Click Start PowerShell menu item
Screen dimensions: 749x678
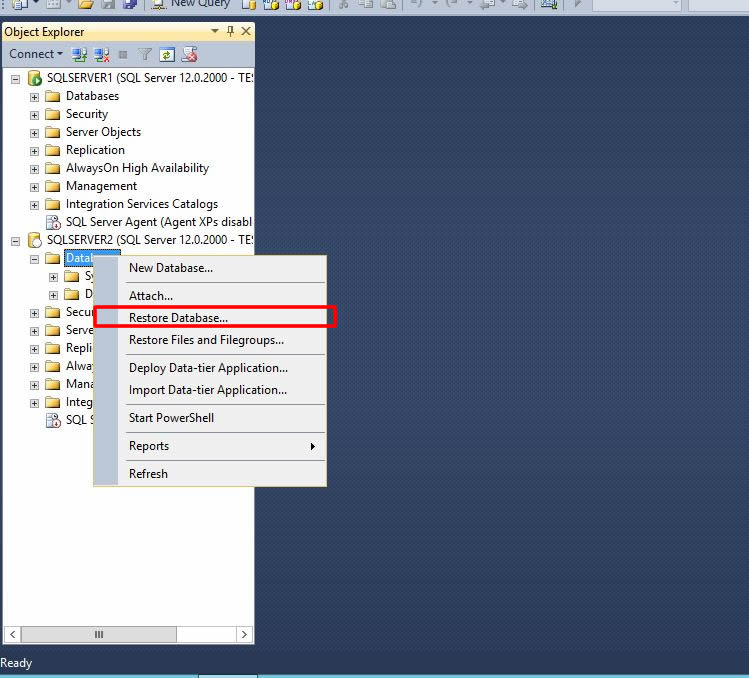click(171, 418)
